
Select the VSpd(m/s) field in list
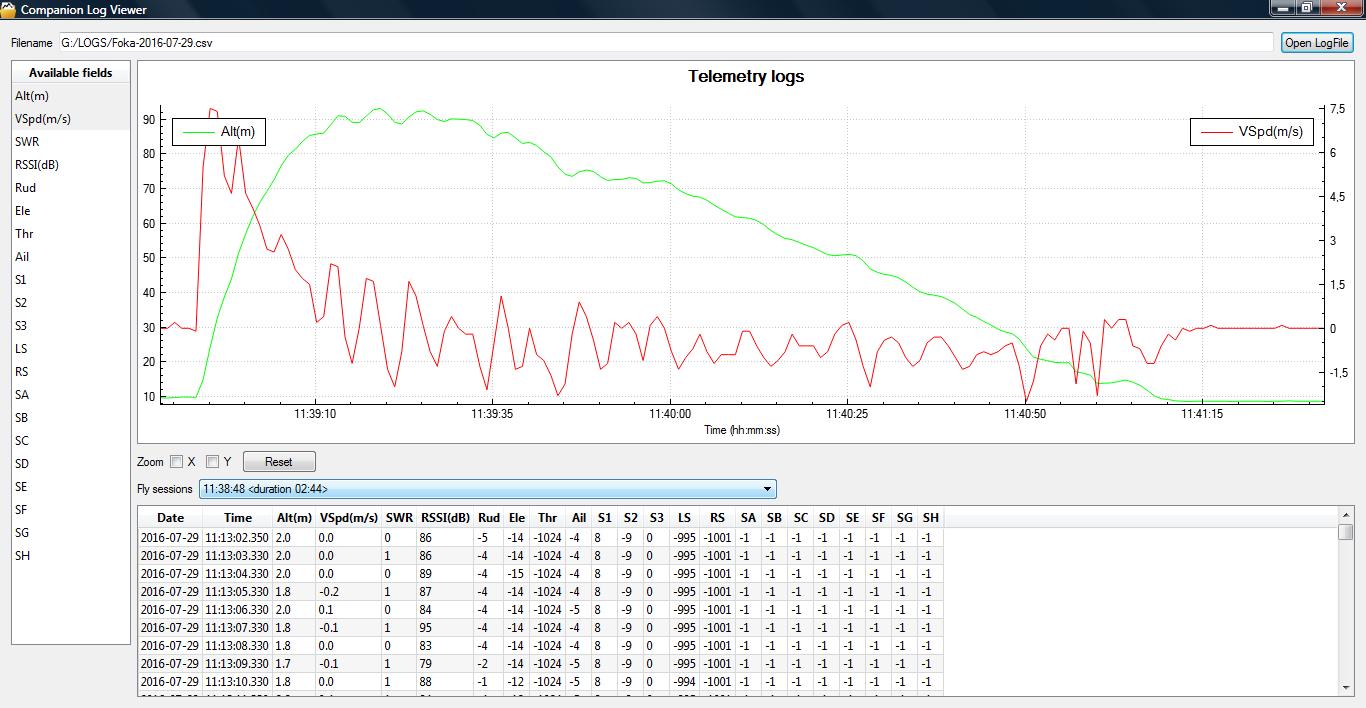tap(71, 119)
